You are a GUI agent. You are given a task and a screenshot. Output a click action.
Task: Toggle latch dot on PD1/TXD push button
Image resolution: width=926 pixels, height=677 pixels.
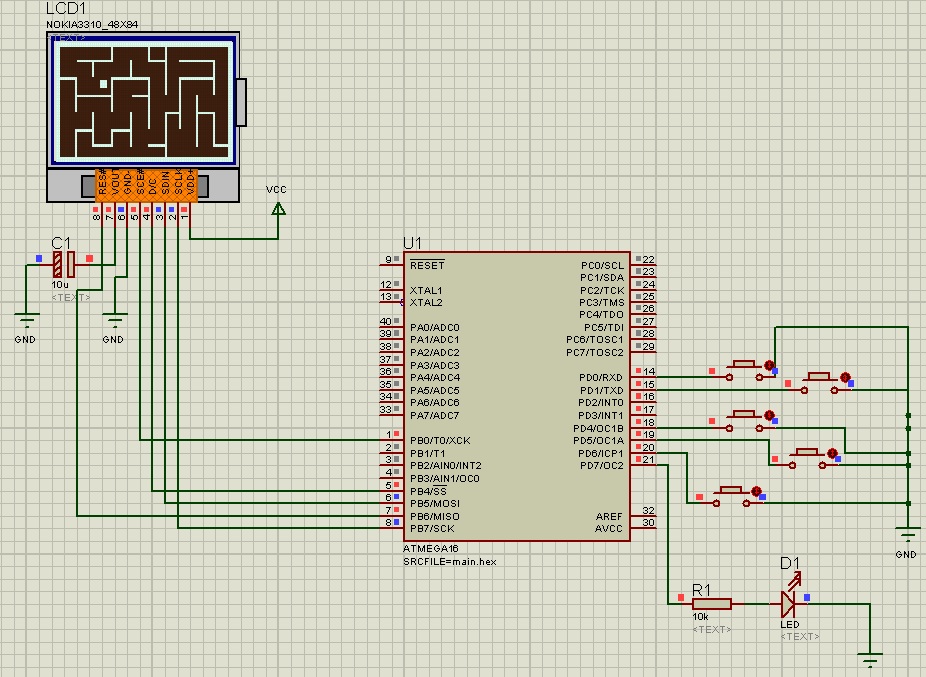click(x=845, y=377)
